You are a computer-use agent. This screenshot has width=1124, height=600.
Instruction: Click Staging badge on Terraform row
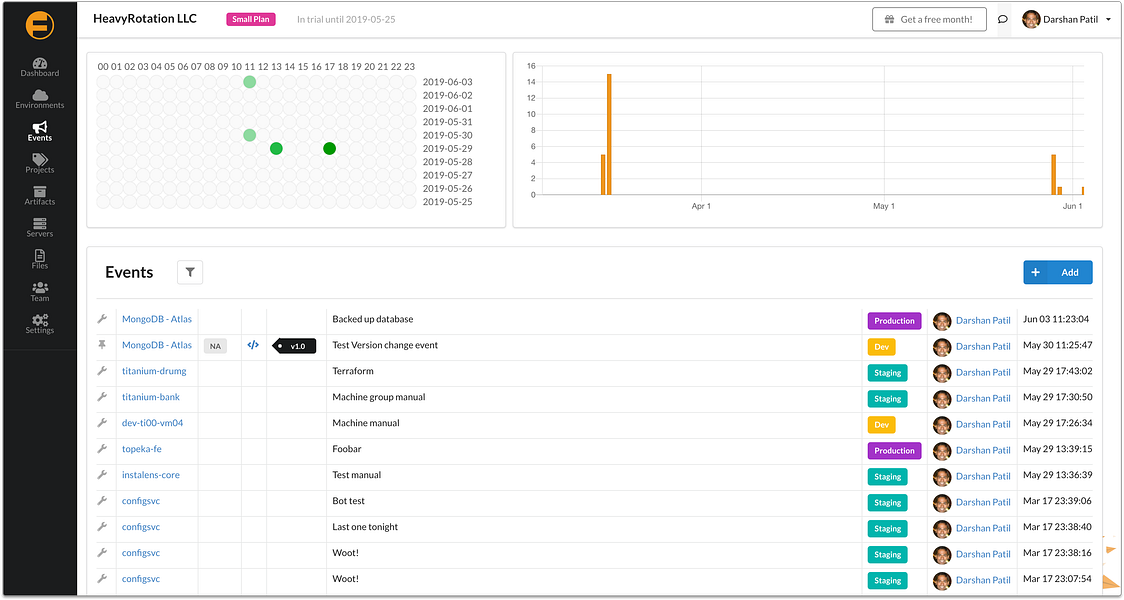tap(887, 373)
